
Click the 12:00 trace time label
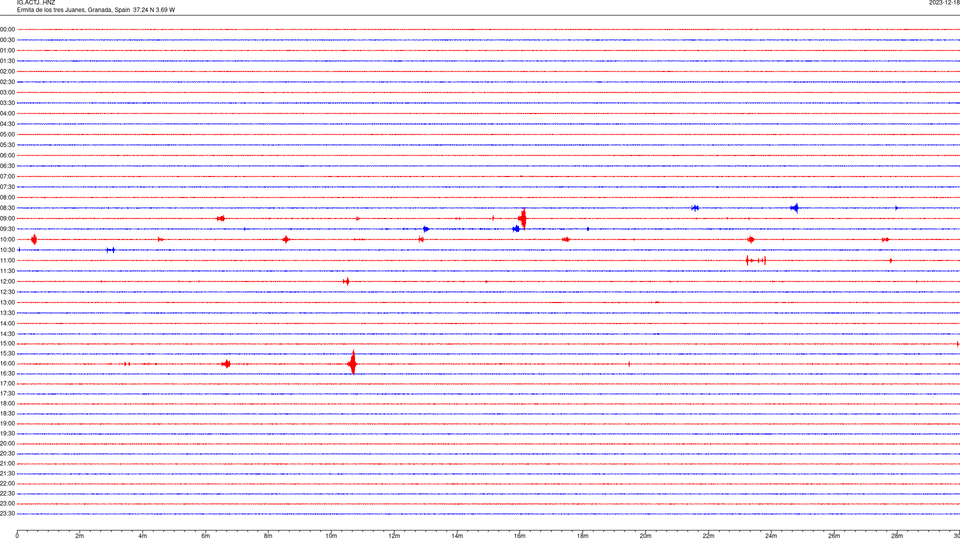tap(7, 282)
